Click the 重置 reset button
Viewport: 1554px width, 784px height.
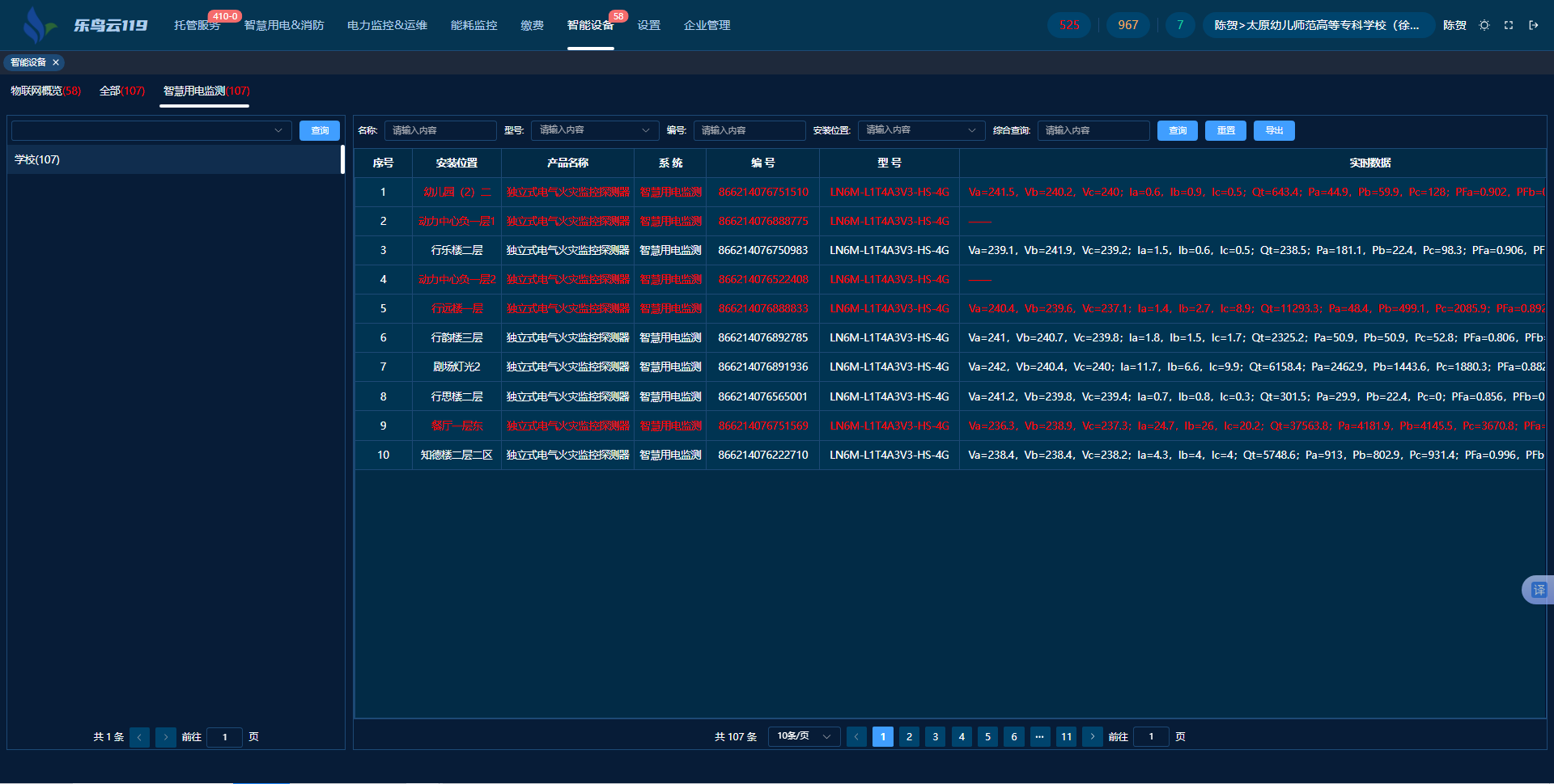(x=1225, y=130)
